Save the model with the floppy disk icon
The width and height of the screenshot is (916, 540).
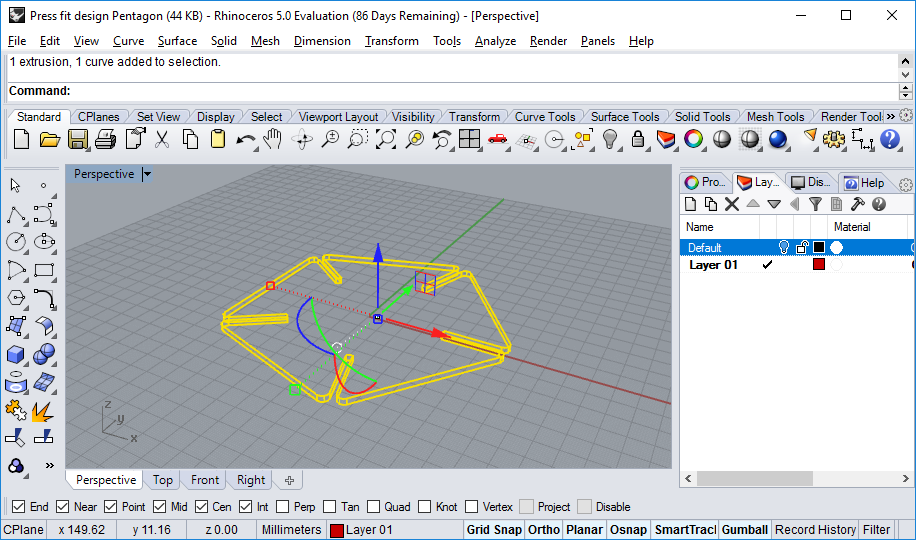tap(78, 140)
